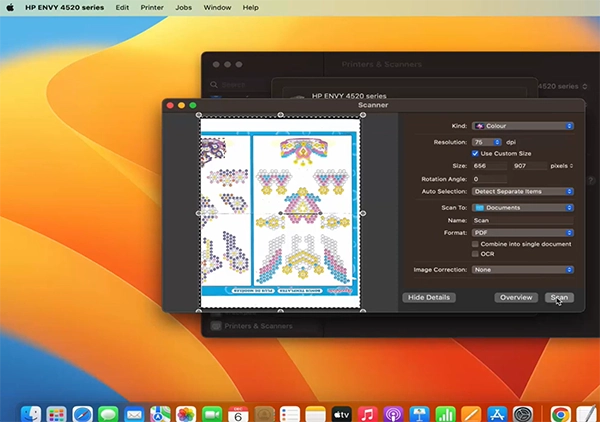This screenshot has height=422, width=600.
Task: Open the HP ENVY 4520 series menu
Action: (x=65, y=7)
